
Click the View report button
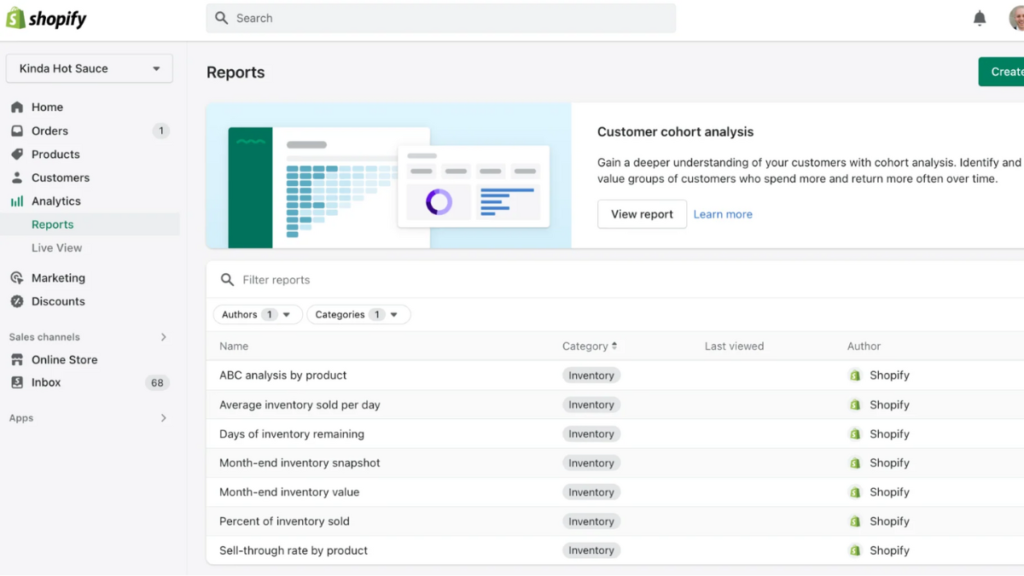641,213
